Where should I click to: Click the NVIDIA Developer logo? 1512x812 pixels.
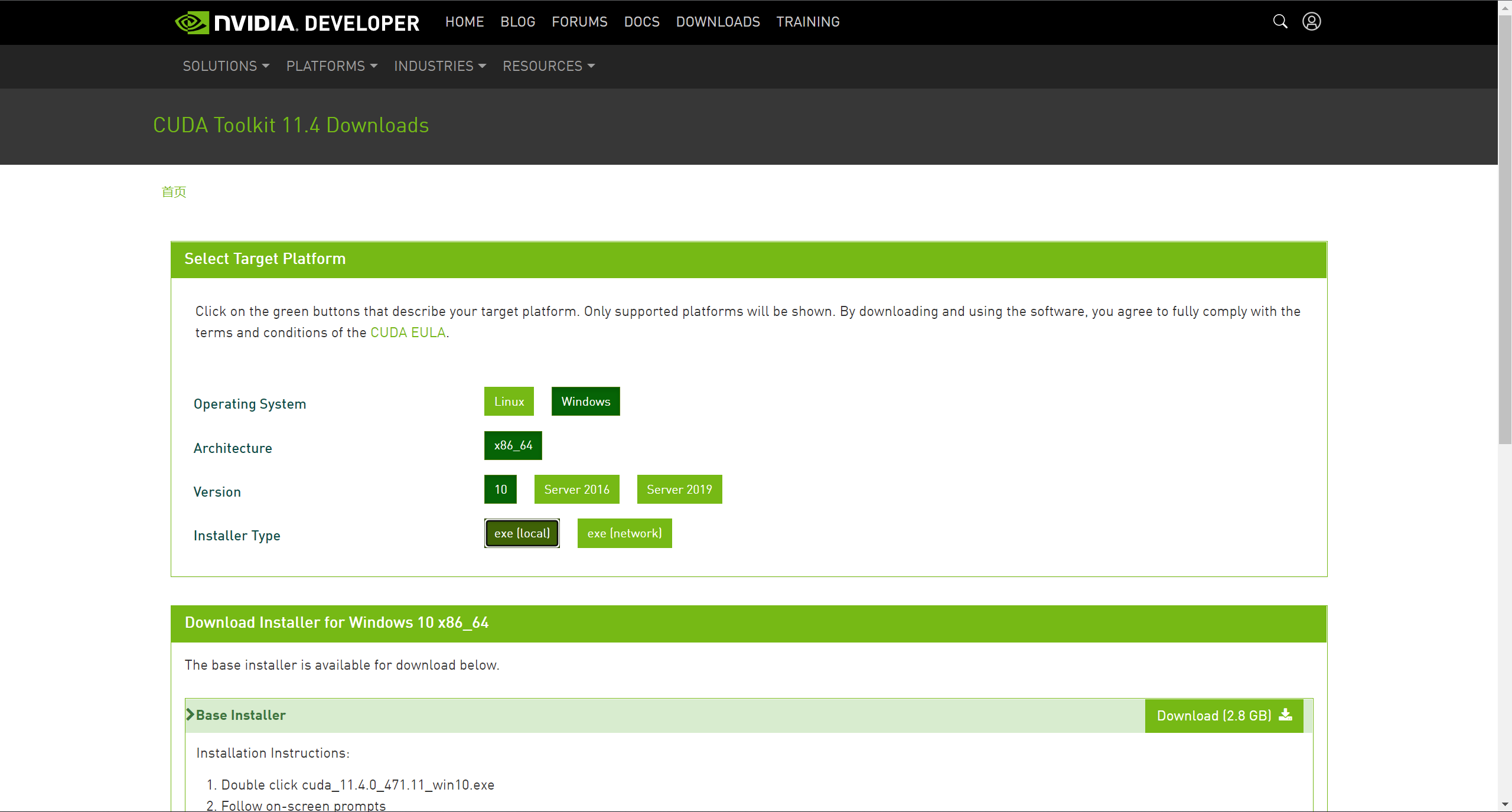pos(297,22)
